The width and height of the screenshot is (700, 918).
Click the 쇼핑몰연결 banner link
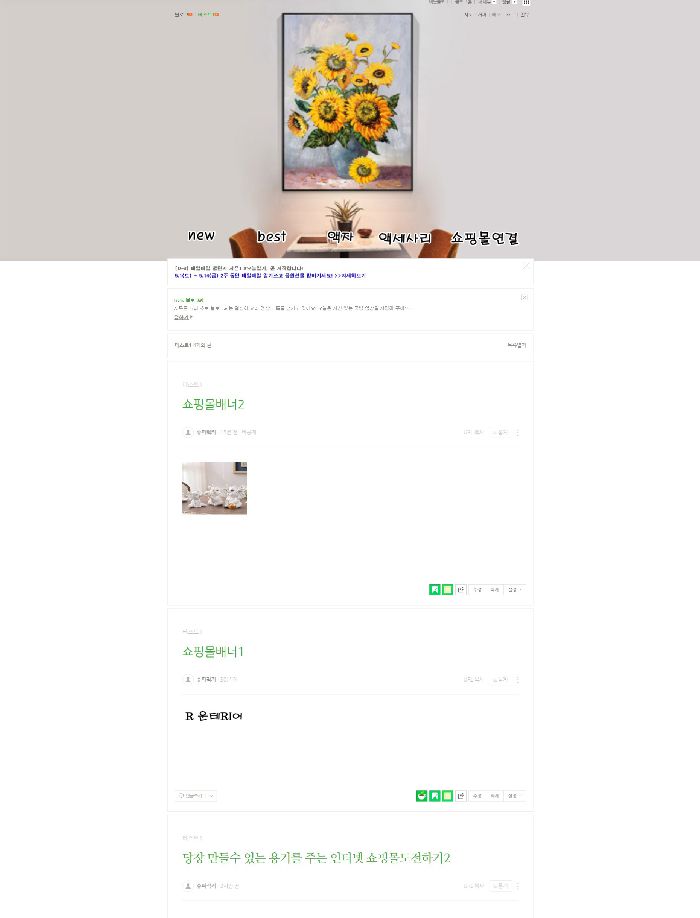[x=484, y=238]
